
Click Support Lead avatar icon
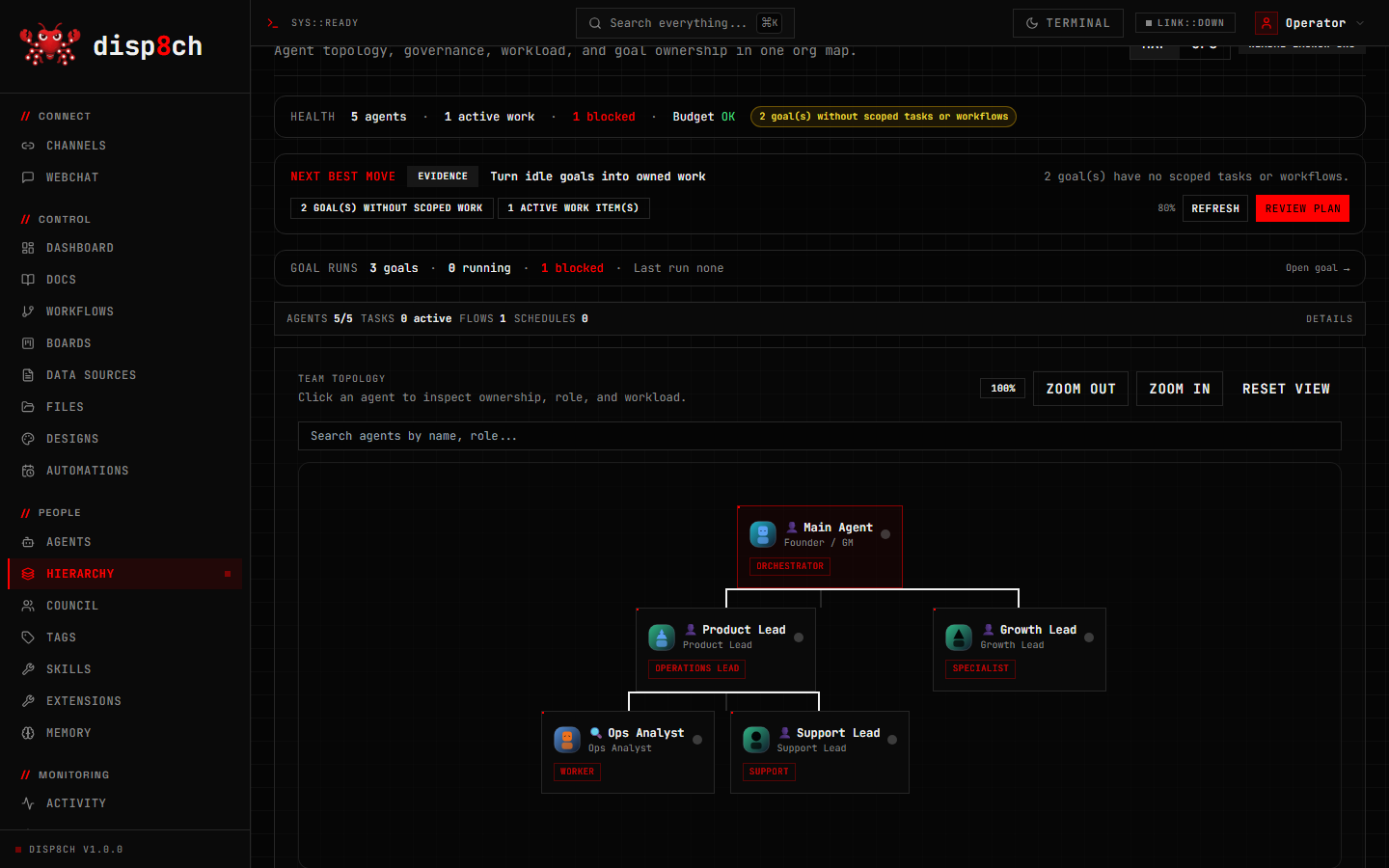tap(756, 740)
